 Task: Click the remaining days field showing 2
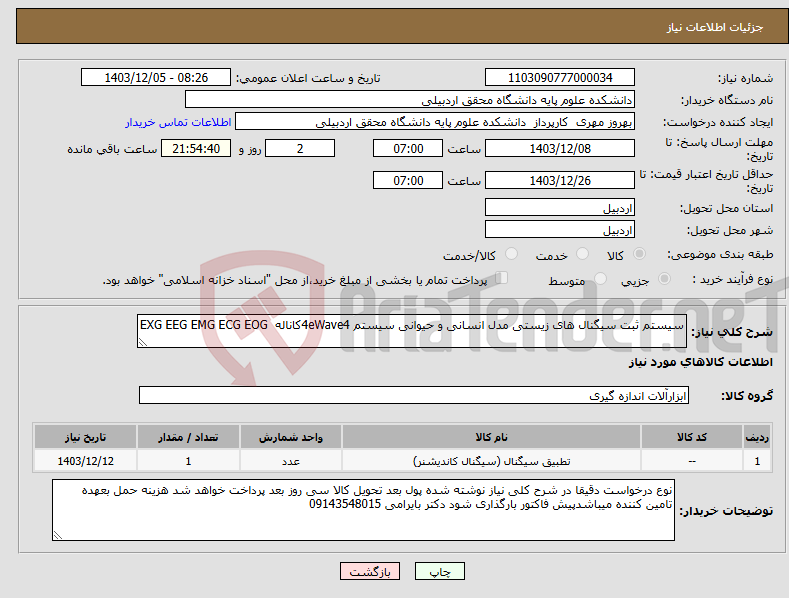300,148
